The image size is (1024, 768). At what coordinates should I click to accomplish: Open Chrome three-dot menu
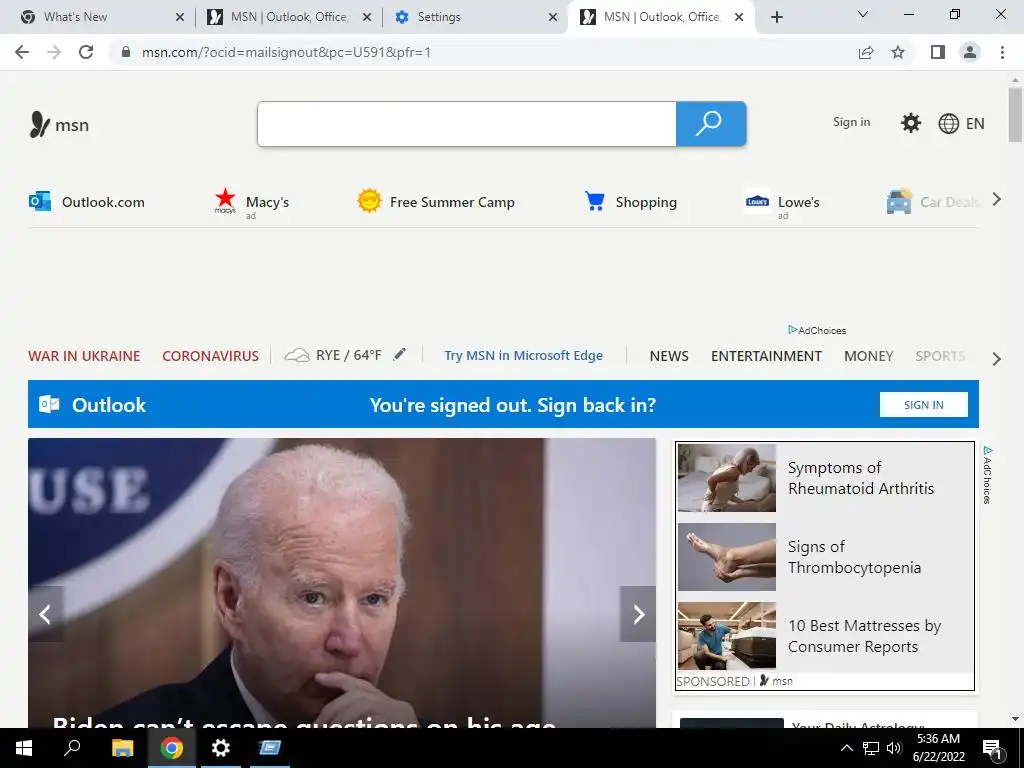(1002, 52)
